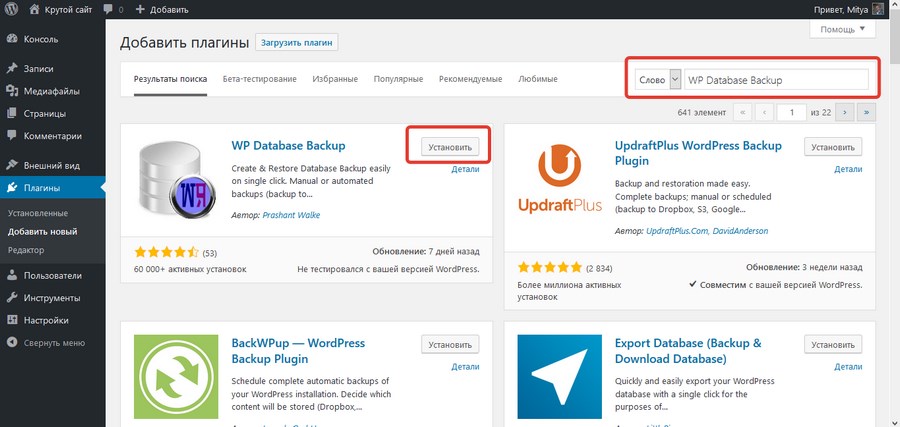The image size is (900, 427).
Task: Switch to Рекомендуемые tab
Action: tap(471, 79)
